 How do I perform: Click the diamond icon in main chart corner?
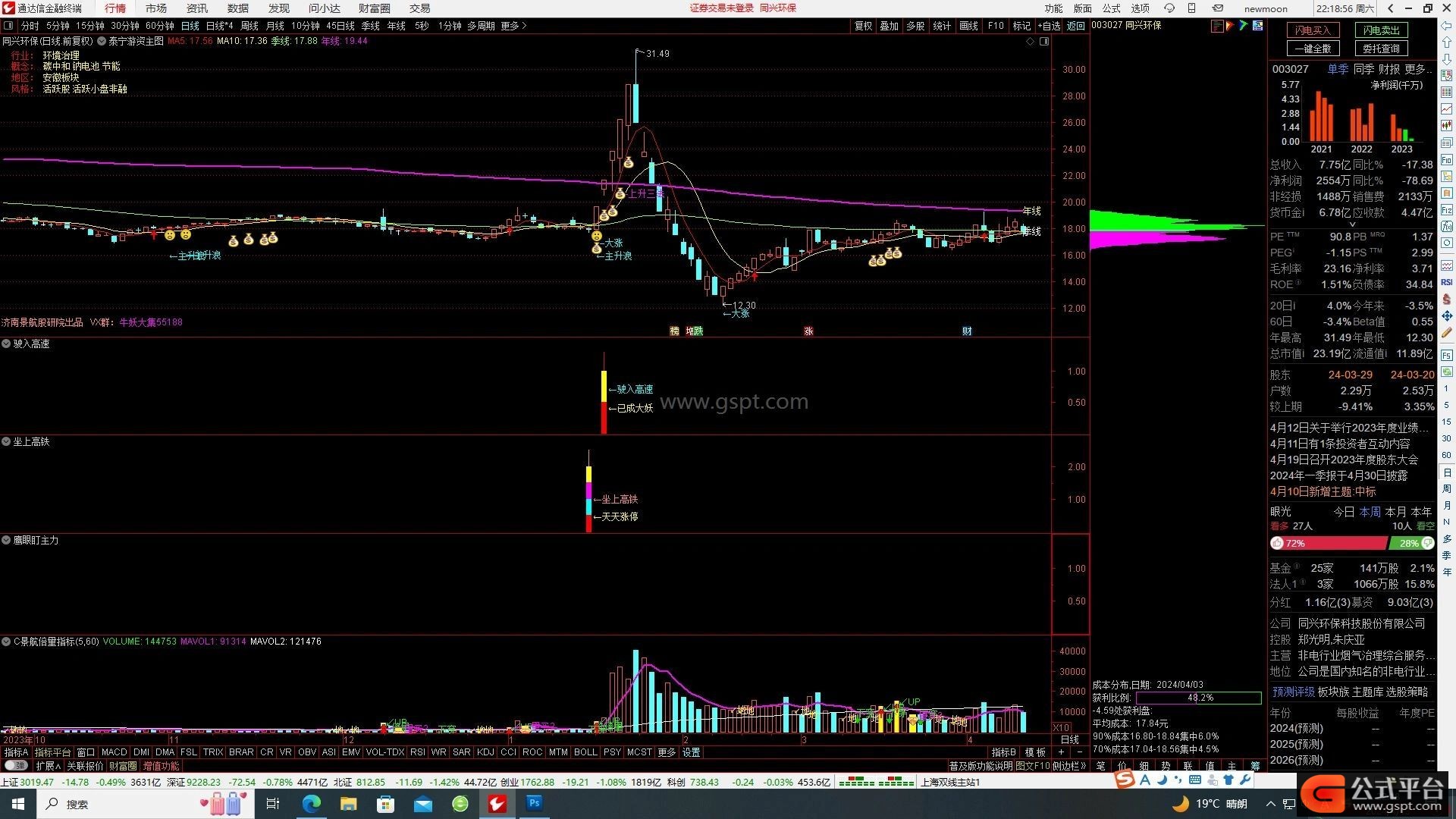pyautogui.click(x=1030, y=42)
